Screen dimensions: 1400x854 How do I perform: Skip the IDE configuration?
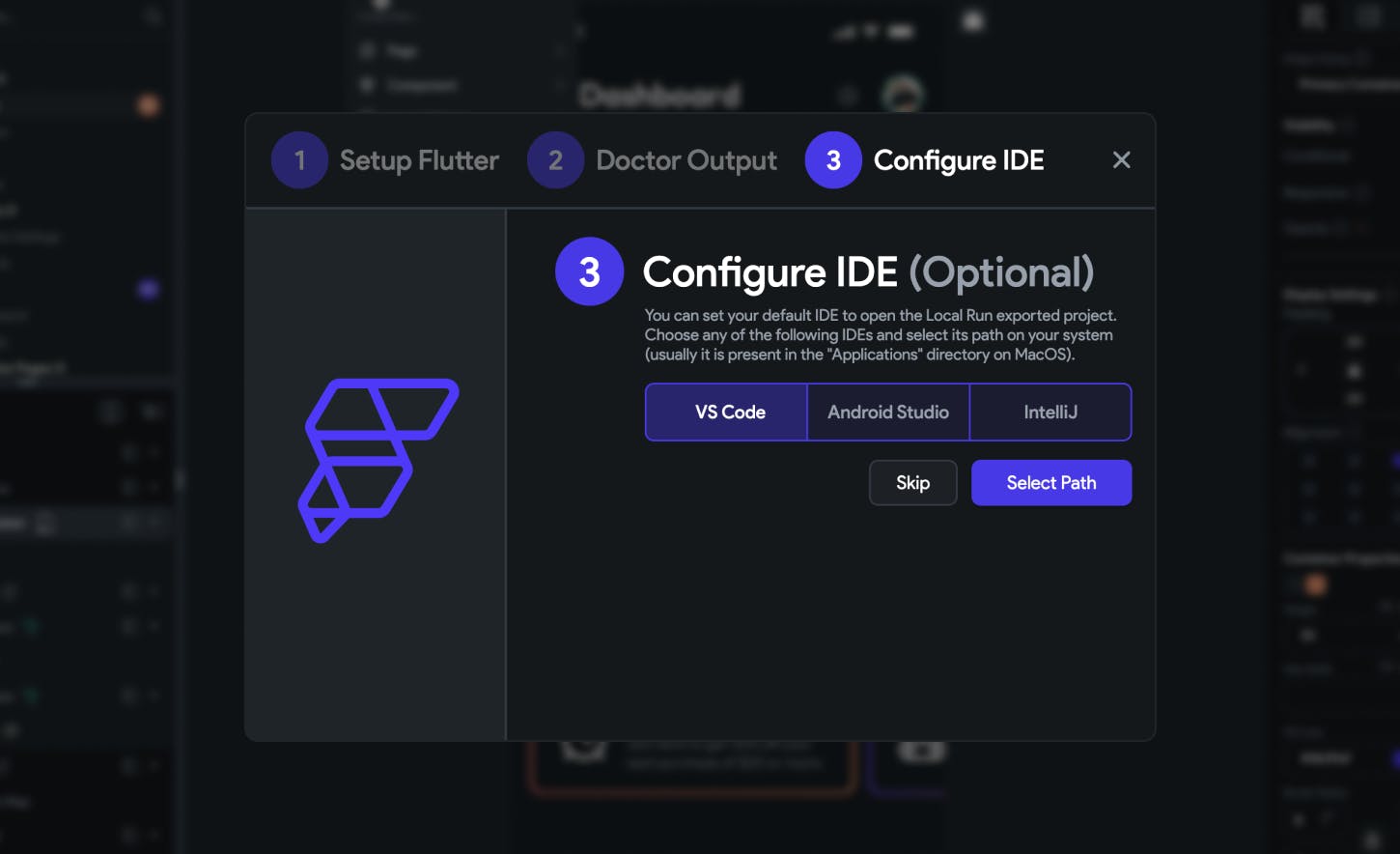(x=913, y=482)
